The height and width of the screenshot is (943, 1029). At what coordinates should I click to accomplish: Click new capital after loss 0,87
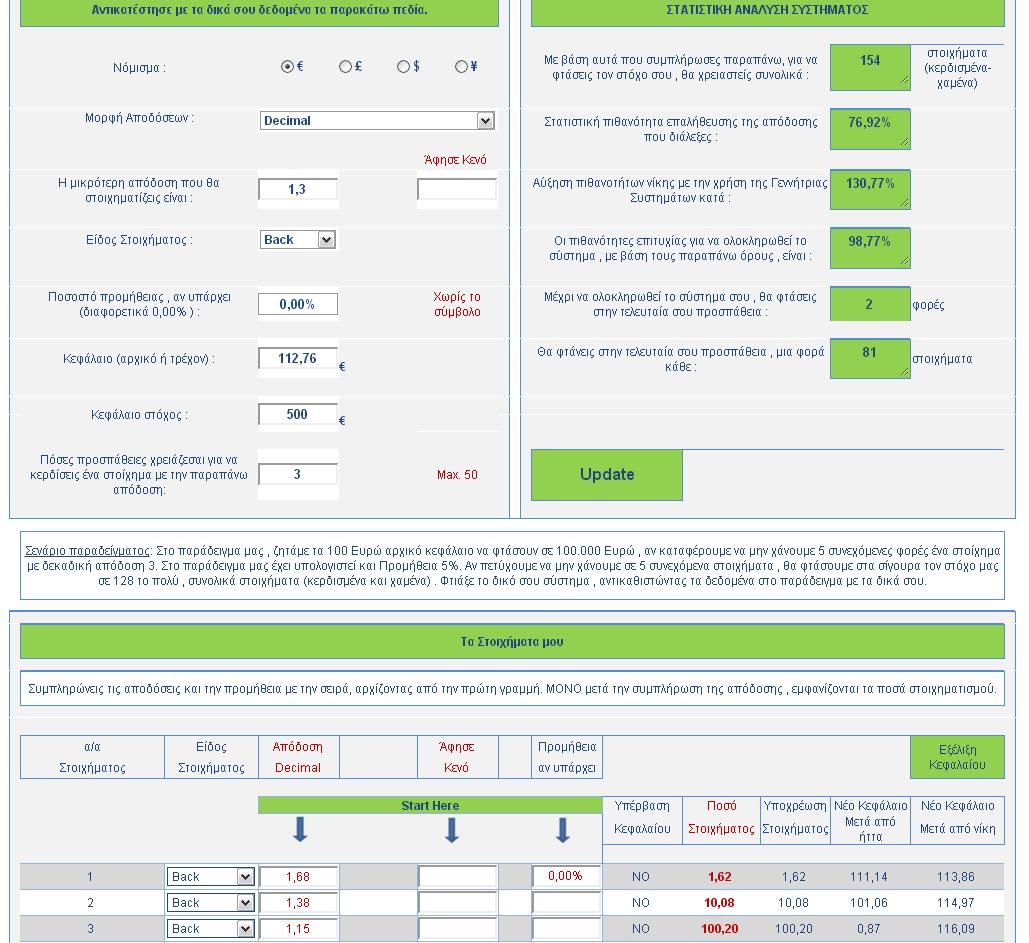[x=869, y=929]
